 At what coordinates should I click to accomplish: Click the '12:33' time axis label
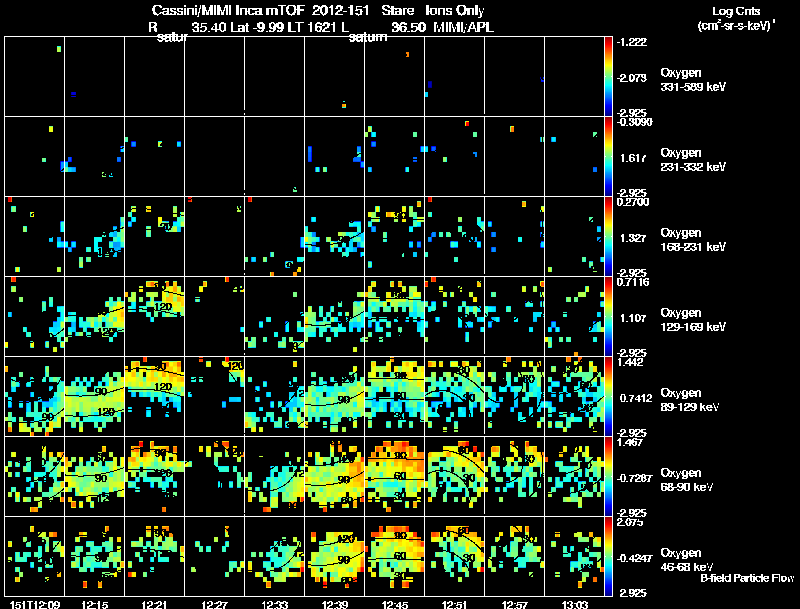pos(275,604)
